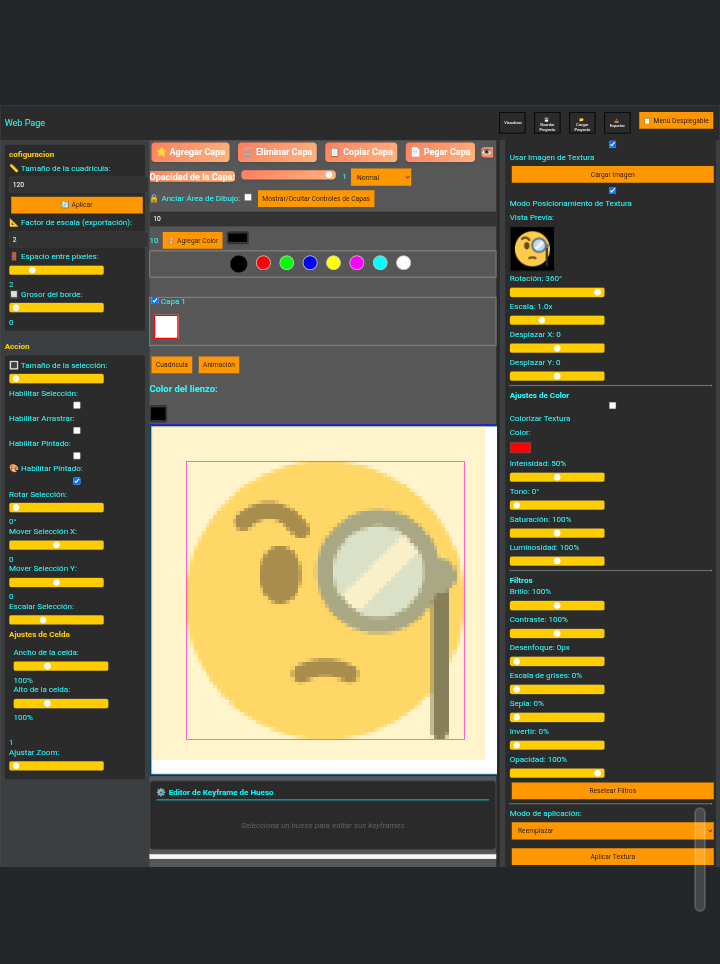Toggle the Colorizar Textura checkbox
Image resolution: width=720 pixels, height=964 pixels.
[x=612, y=406]
